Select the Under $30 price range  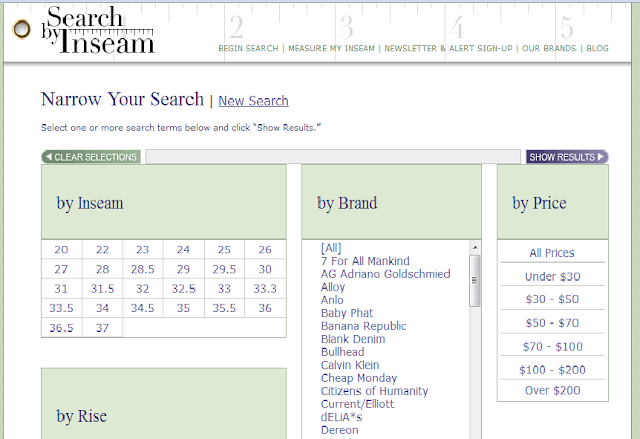click(x=552, y=277)
